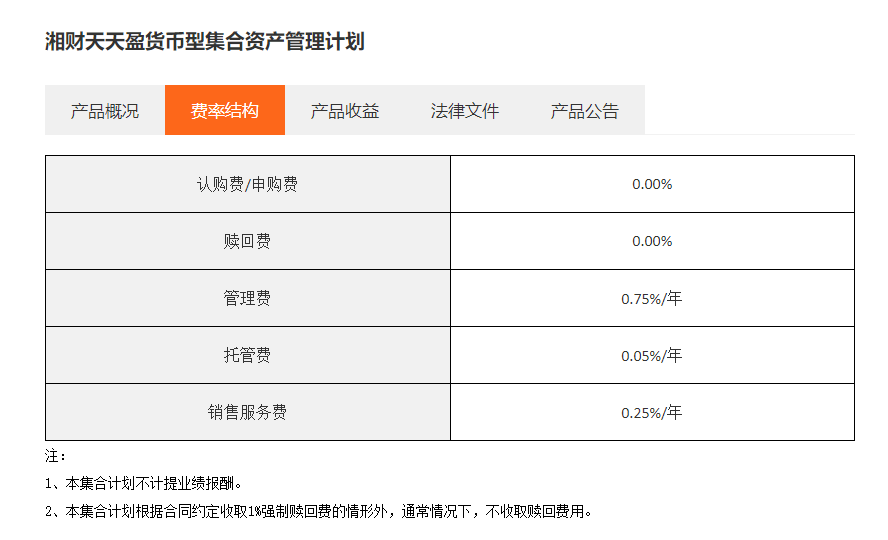Click the 销售服务费 row label

[247, 412]
